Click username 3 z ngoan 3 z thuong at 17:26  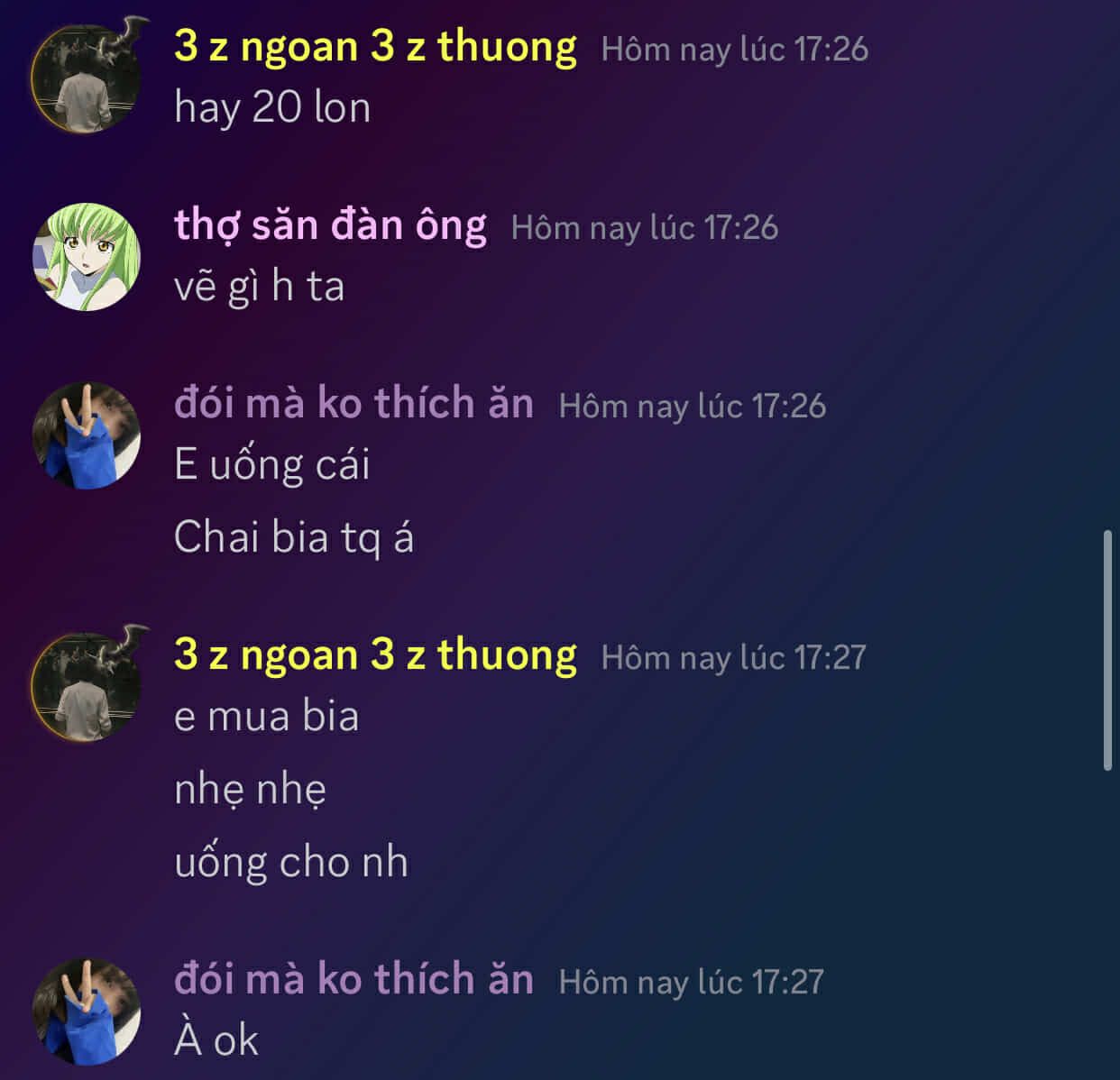pos(375,47)
